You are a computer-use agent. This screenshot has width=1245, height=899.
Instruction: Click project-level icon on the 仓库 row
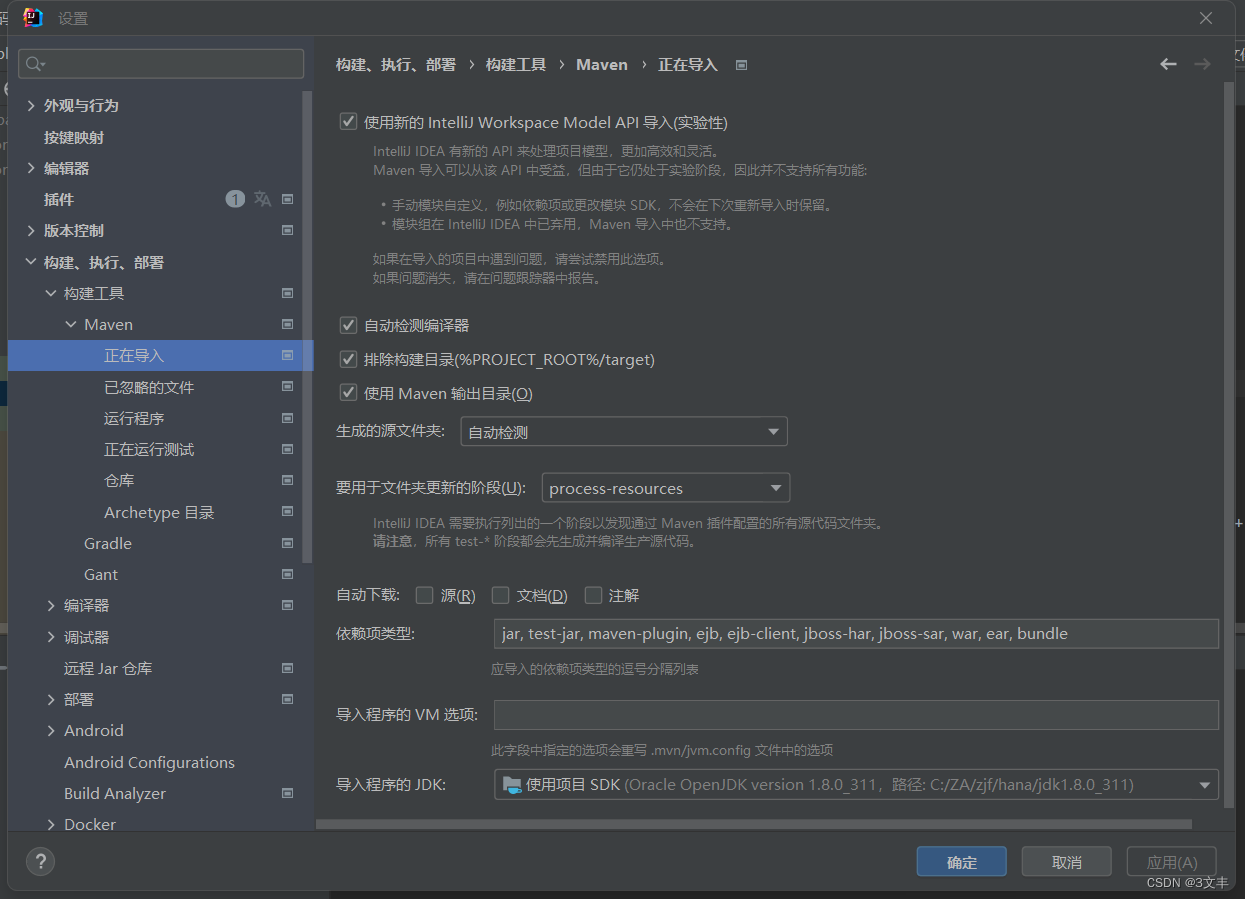click(x=288, y=480)
